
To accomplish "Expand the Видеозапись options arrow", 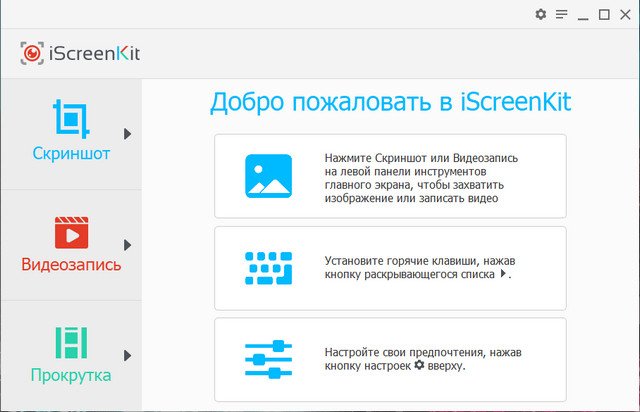I will click(x=127, y=245).
